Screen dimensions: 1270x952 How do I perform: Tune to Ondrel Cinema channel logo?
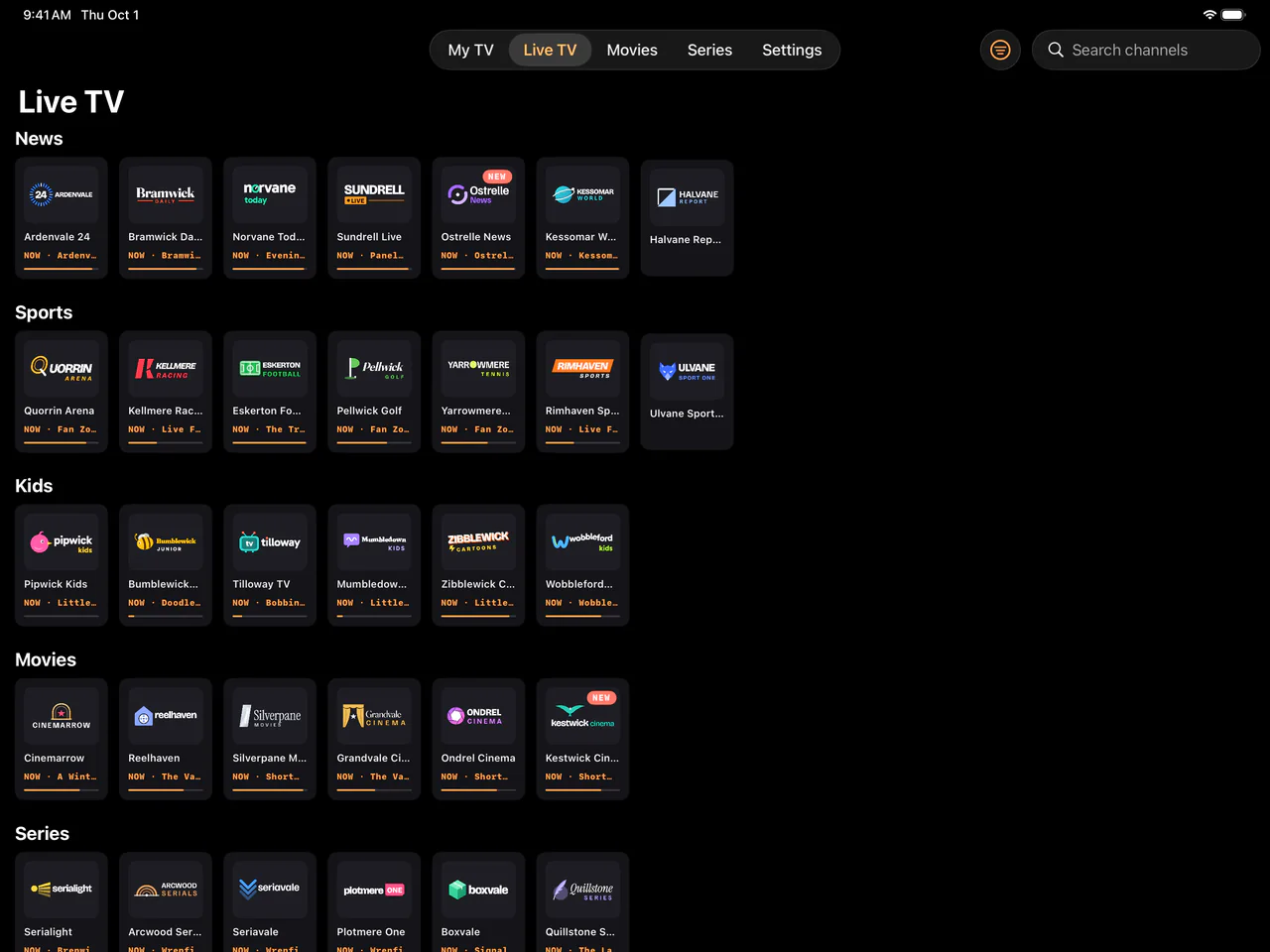[x=478, y=716]
